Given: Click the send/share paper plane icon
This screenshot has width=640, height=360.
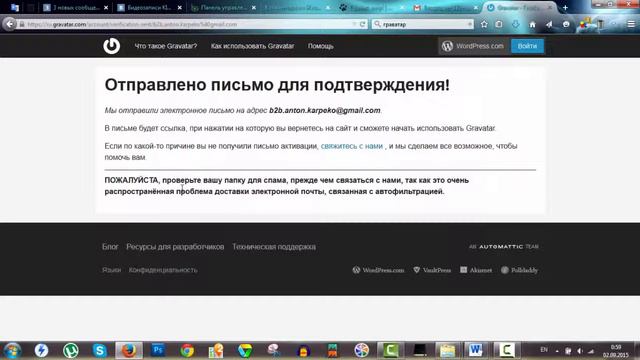Looking at the screenshot, I should [549, 24].
